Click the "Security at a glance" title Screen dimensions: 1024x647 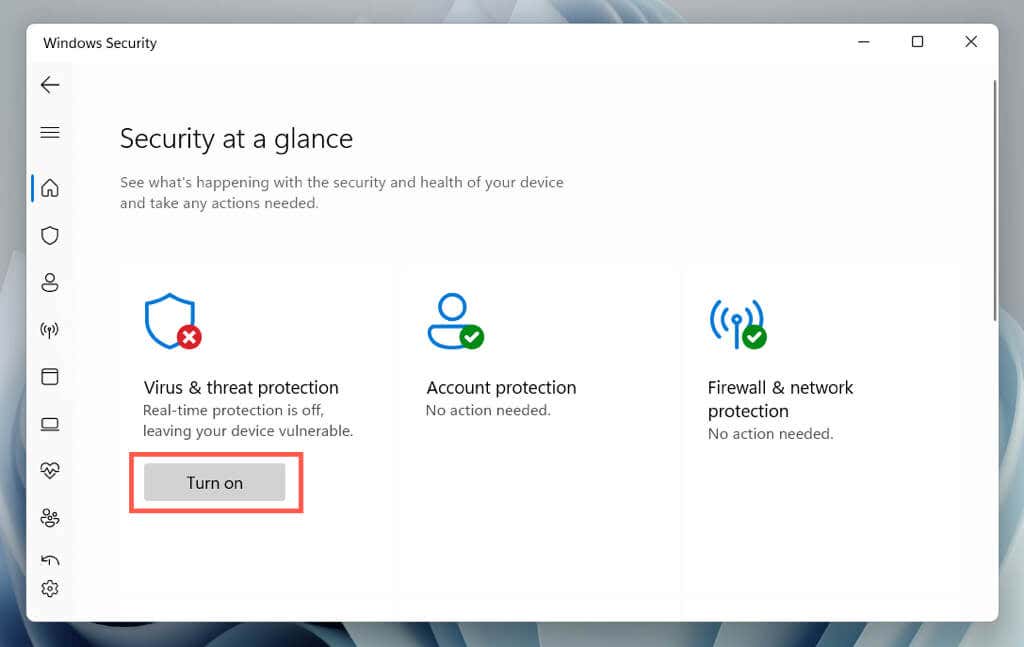click(236, 138)
